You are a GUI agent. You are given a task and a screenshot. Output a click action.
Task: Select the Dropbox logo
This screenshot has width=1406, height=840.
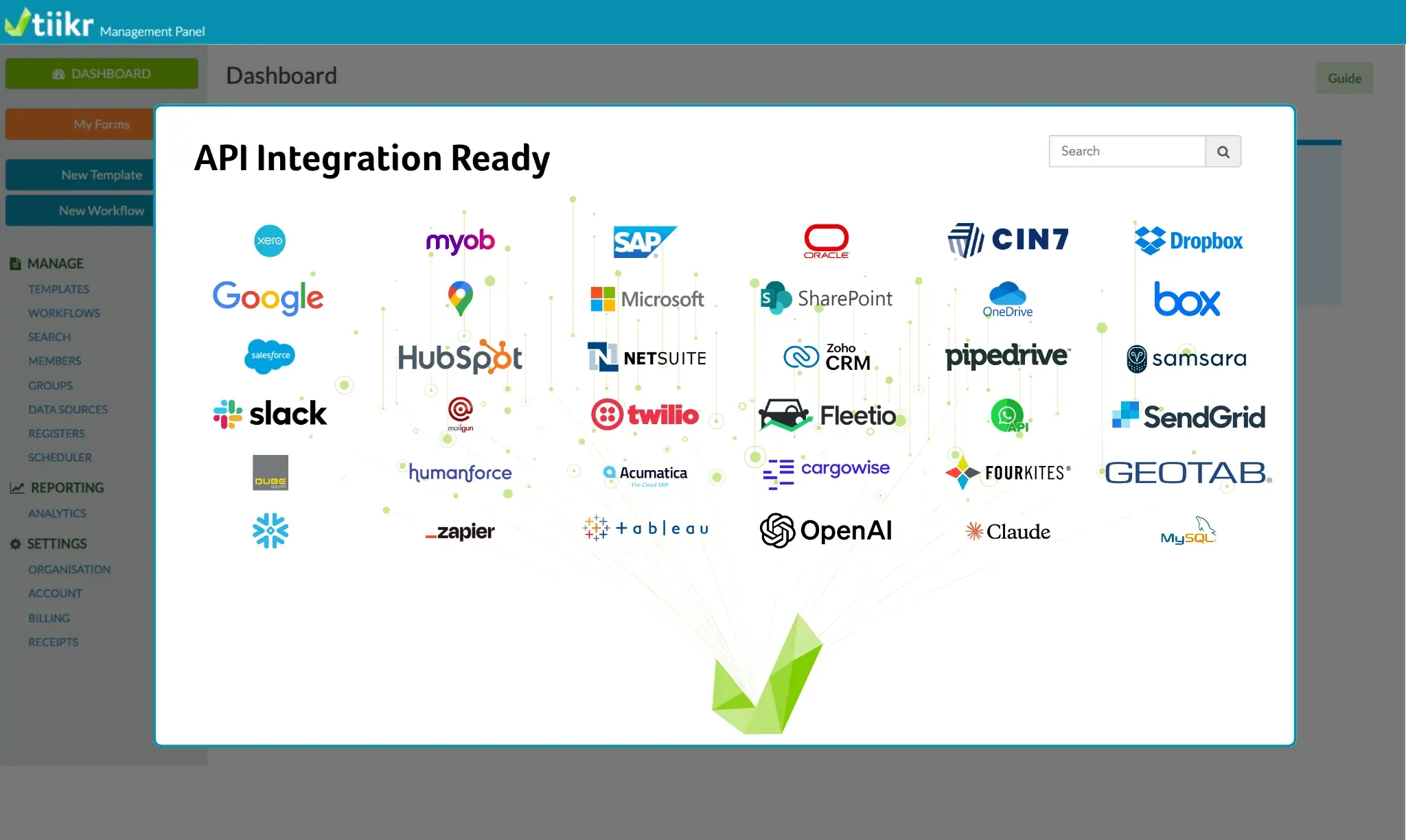pos(1188,241)
